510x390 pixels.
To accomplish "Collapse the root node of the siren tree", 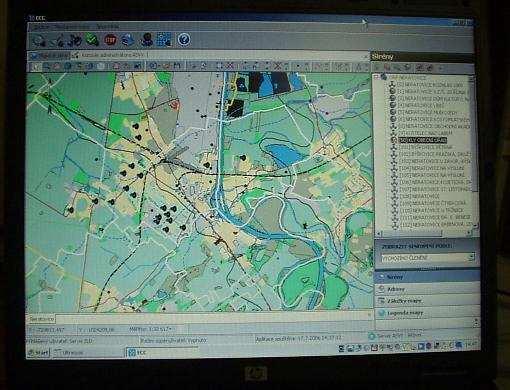I will [x=377, y=77].
